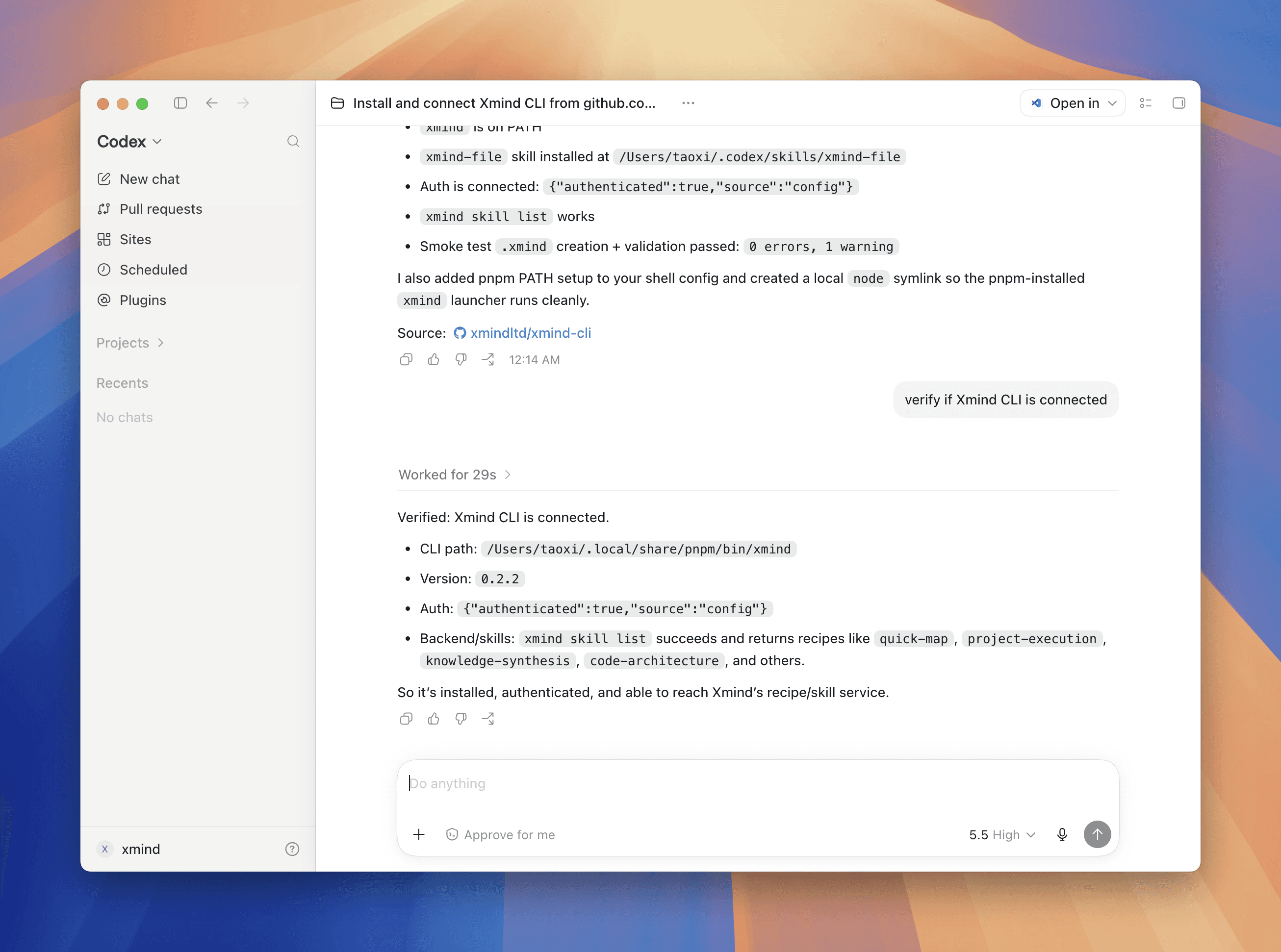This screenshot has width=1281, height=952.
Task: Click the 'code-architecture' code chip
Action: (x=654, y=661)
